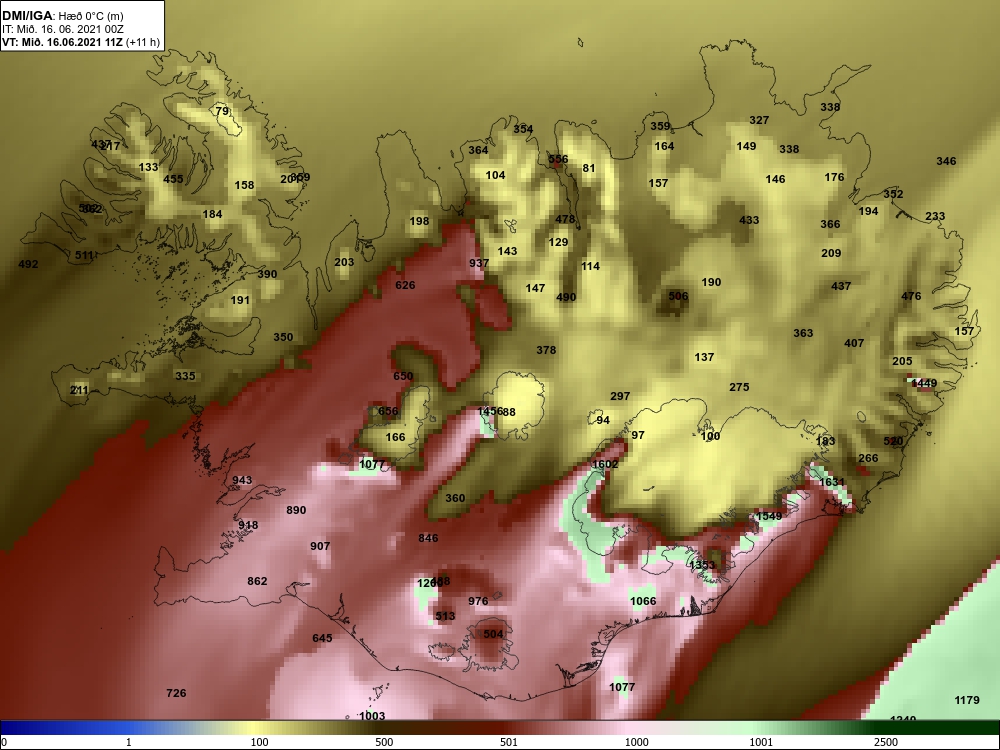Viewport: 1000px width, 750px height.
Task: Click the "(+11 h)" forecast offset
Action: [143, 43]
